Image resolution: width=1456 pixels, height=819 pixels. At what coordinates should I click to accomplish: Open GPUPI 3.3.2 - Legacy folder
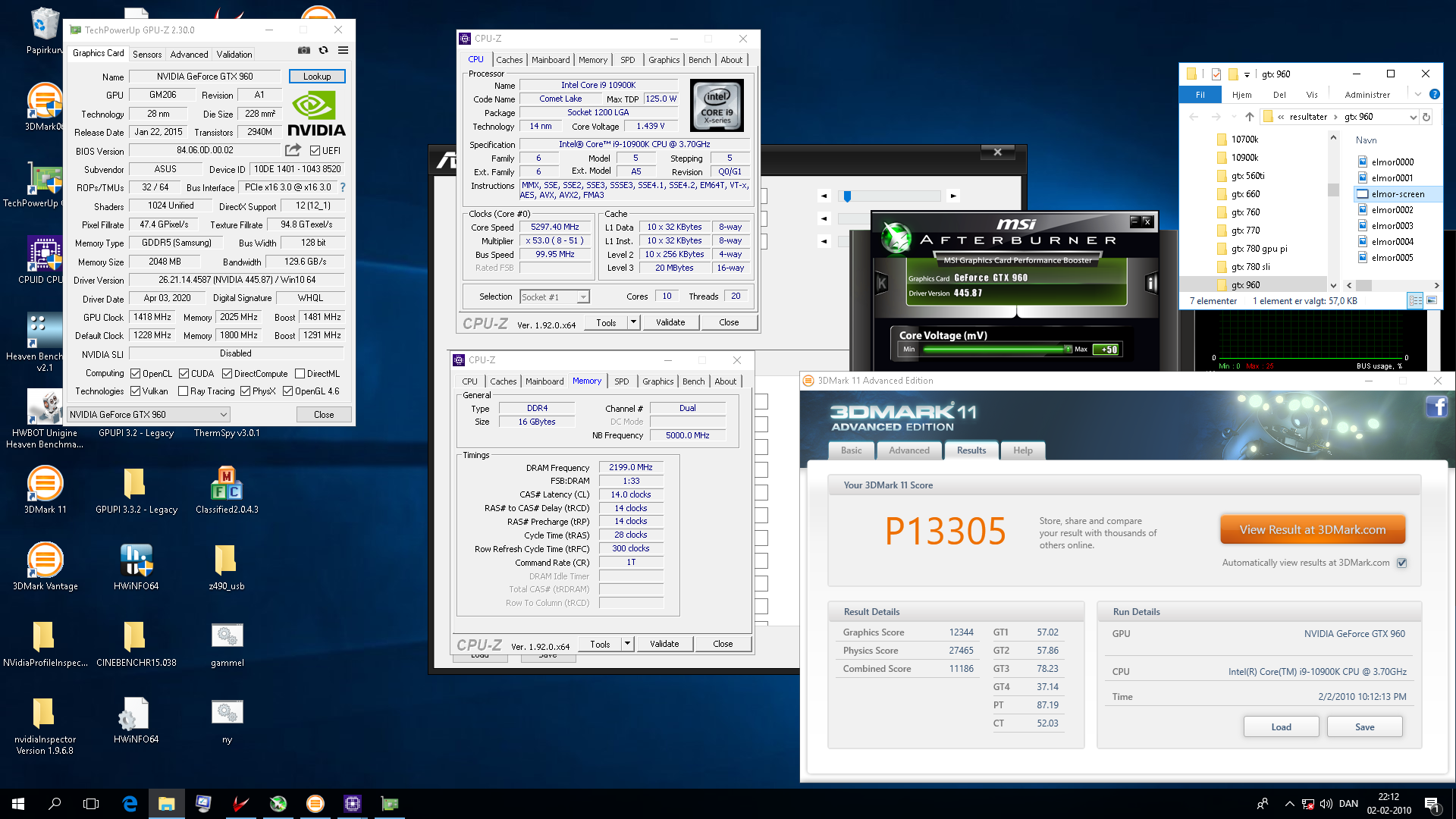[136, 491]
